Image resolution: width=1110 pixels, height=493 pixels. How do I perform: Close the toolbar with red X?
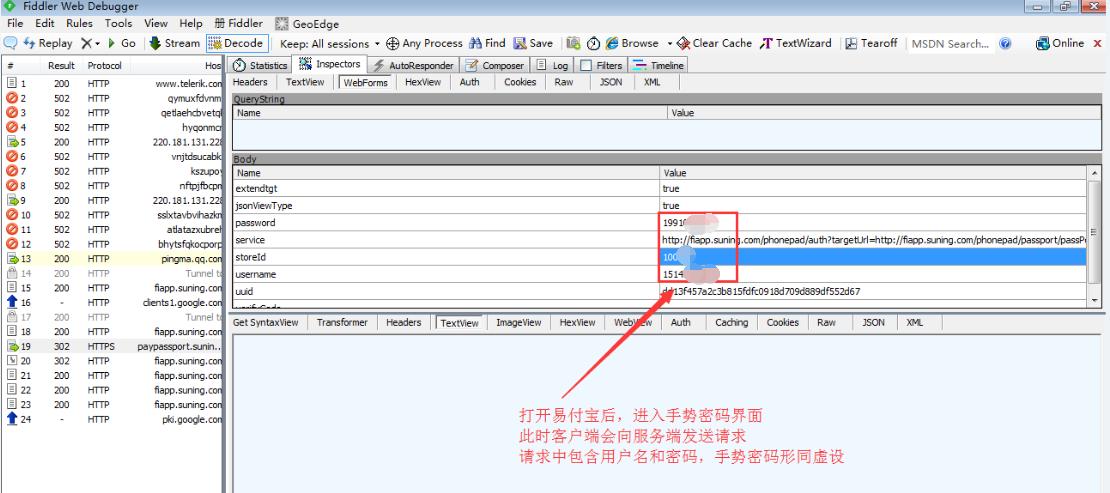pyautogui.click(x=1098, y=43)
